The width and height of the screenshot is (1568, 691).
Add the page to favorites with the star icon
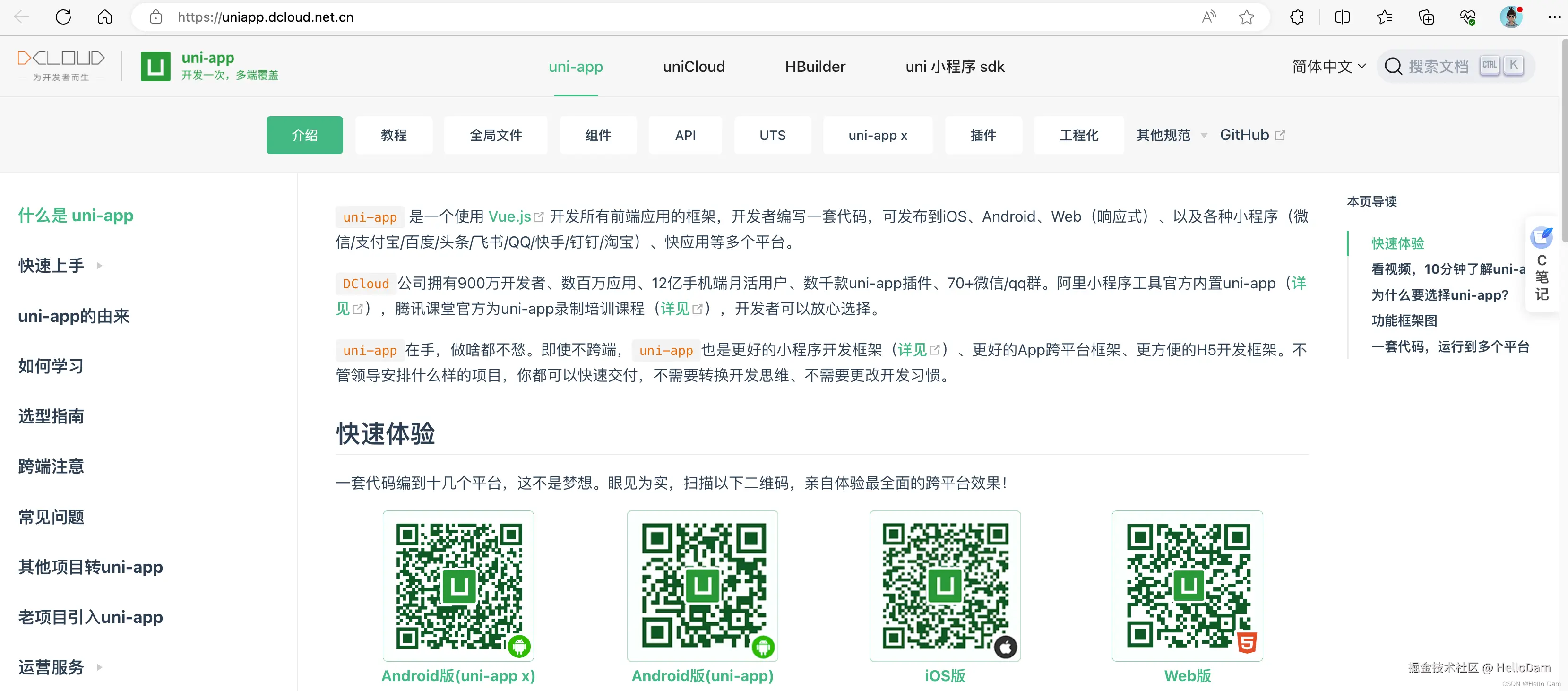(1247, 17)
